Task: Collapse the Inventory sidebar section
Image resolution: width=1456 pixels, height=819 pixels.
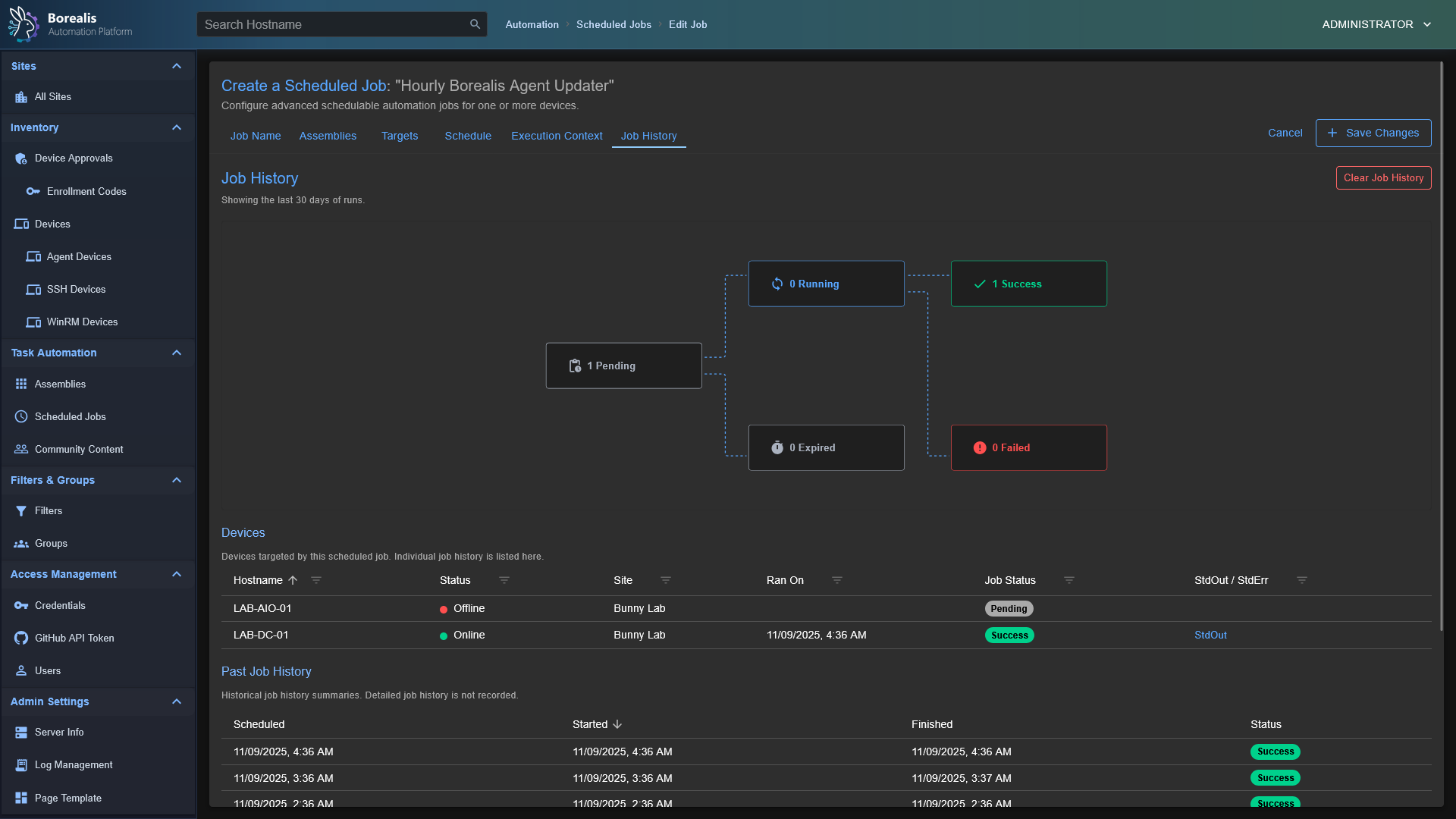Action: (x=177, y=127)
